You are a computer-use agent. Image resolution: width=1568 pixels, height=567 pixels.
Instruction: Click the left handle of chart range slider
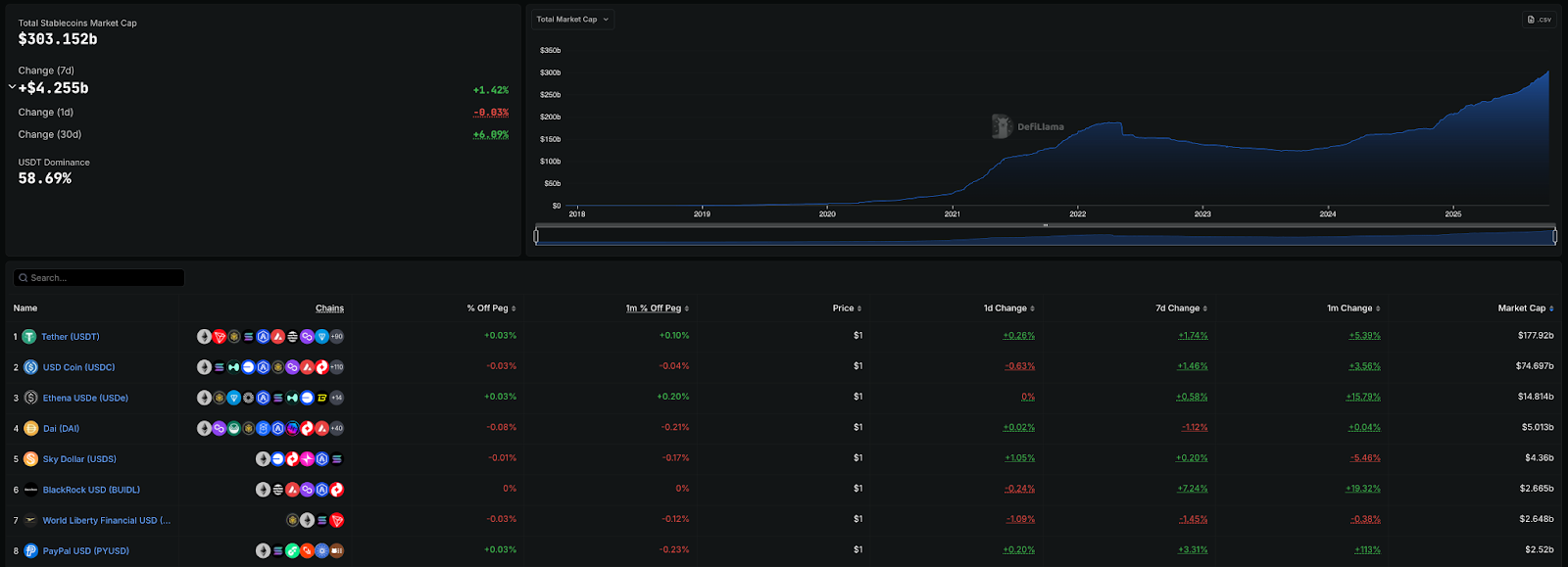(x=536, y=236)
